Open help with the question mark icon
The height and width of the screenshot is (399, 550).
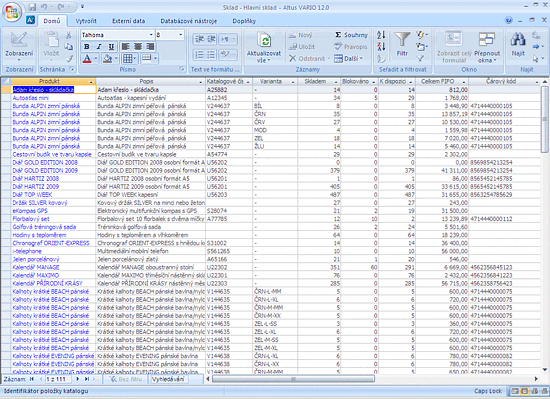(x=509, y=20)
